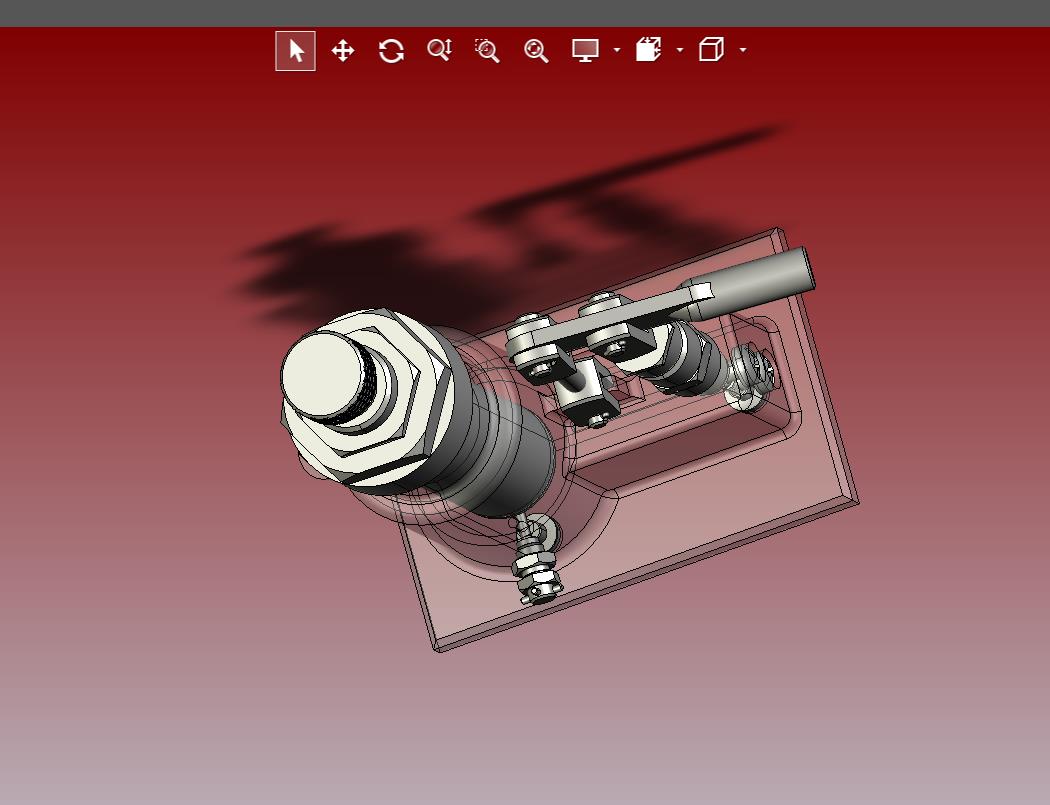Activate the Zoom to window tool
The height and width of the screenshot is (805, 1050).
click(x=487, y=50)
